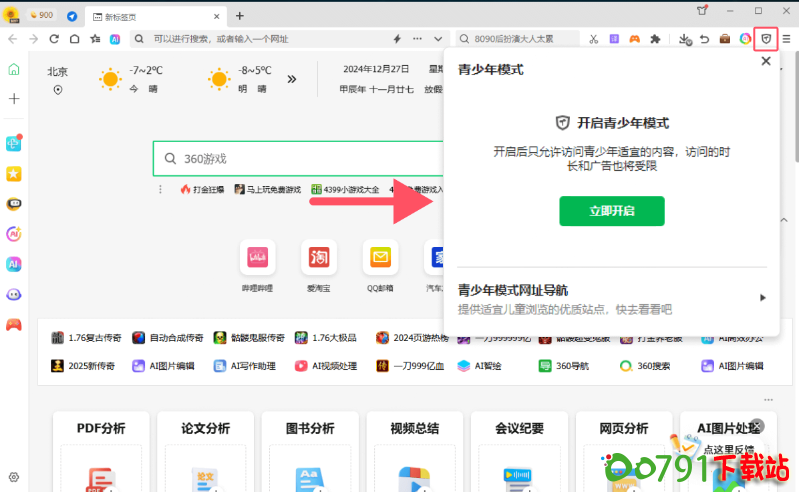Open the extensions puzzle piece icon

click(655, 39)
